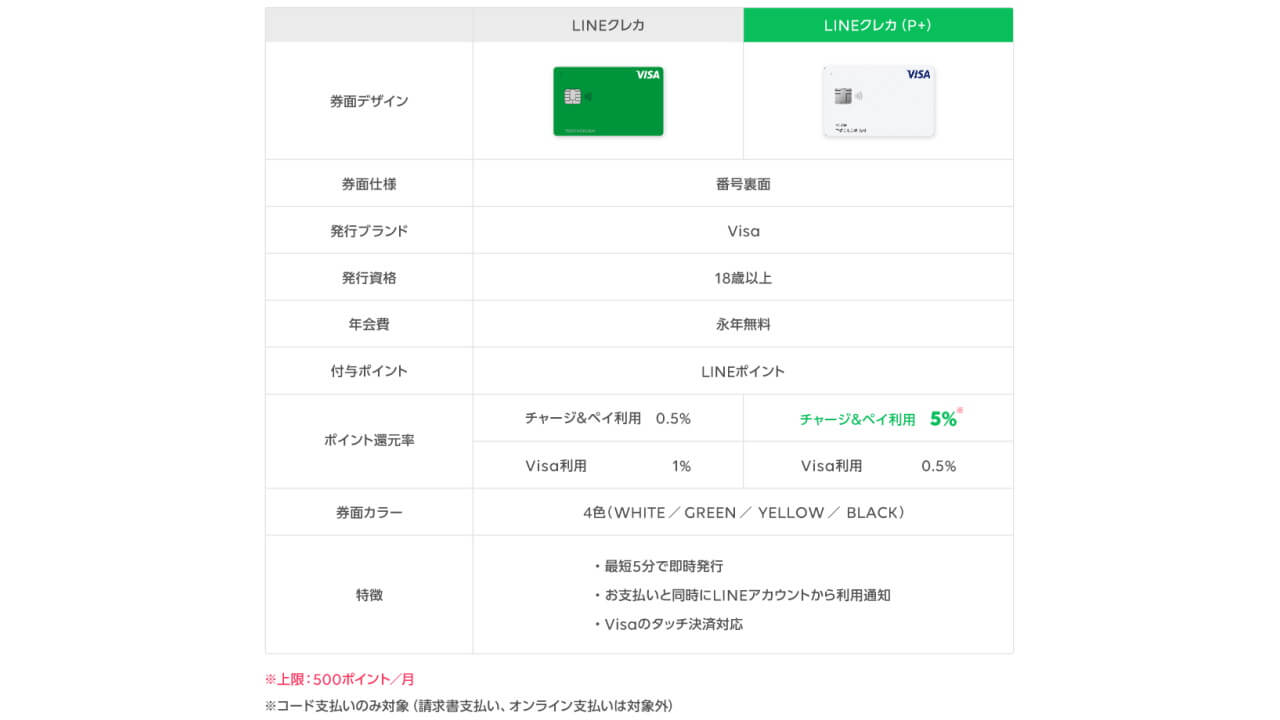This screenshot has height=720, width=1280.
Task: Click the asterisk beside the 5% rate
Action: (x=961, y=410)
